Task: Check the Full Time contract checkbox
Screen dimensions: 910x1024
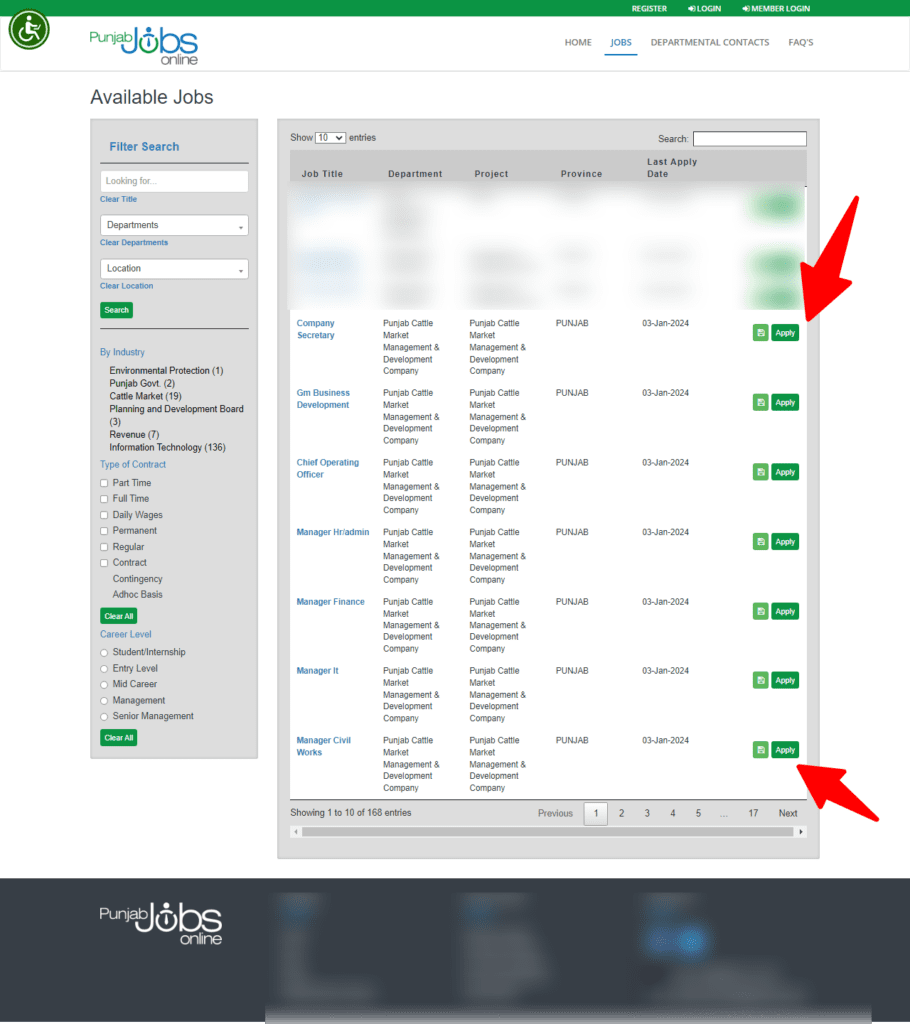Action: coord(104,499)
